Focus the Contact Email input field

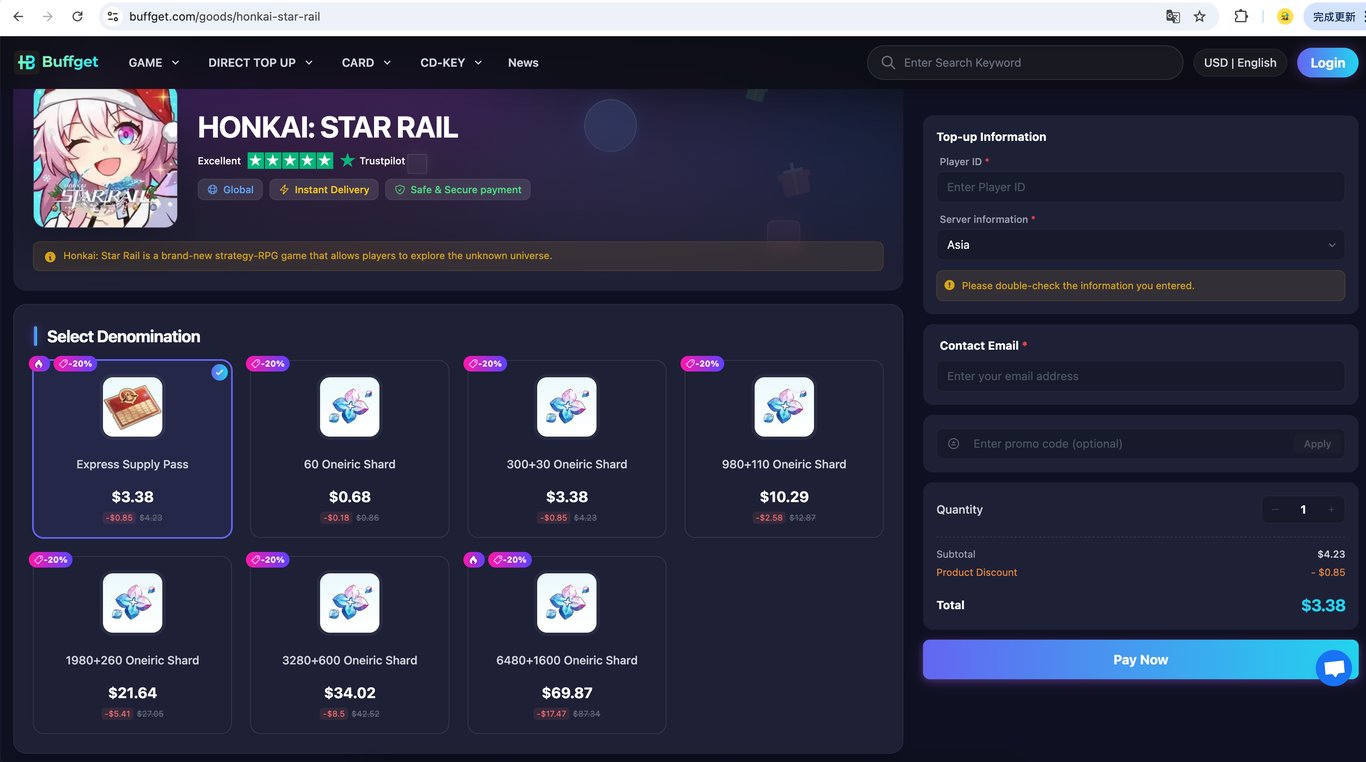click(1141, 376)
